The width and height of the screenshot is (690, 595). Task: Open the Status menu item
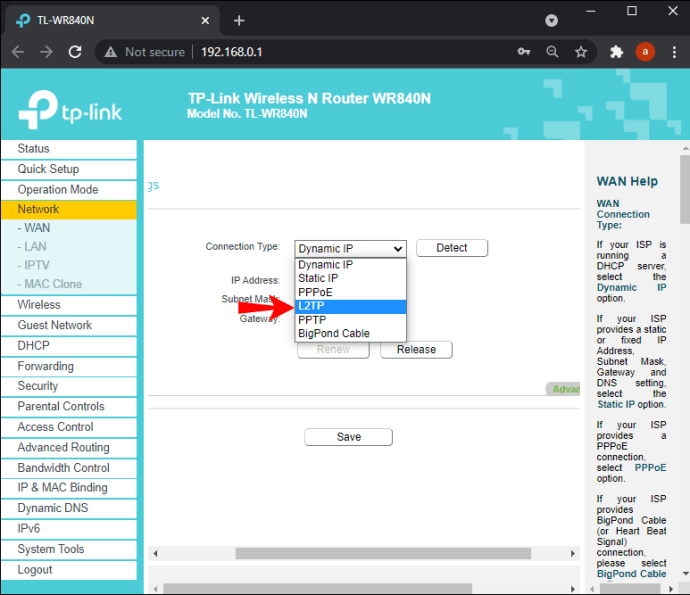tap(69, 149)
